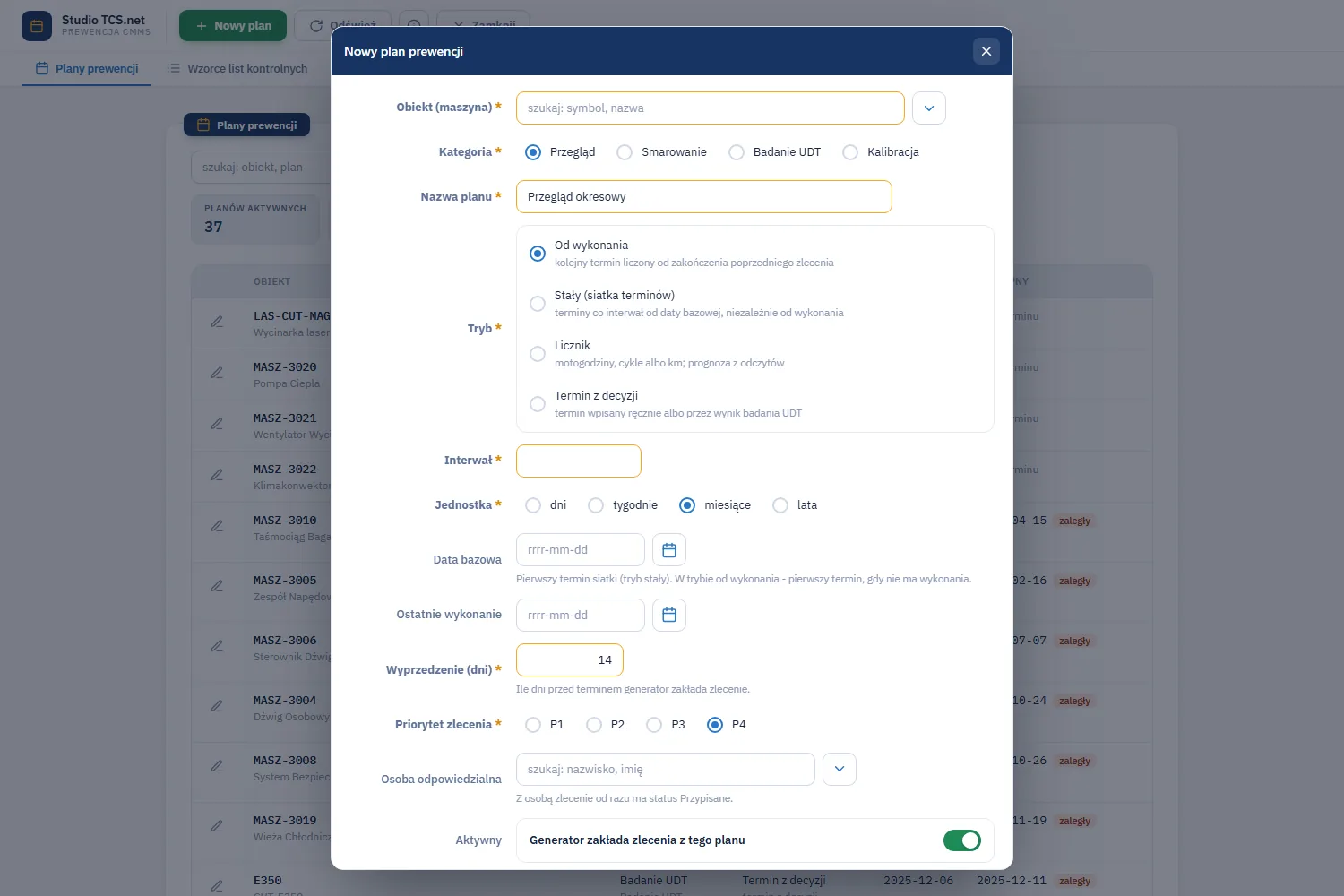Select priority P2 radio button
Image resolution: width=1344 pixels, height=896 pixels.
tap(594, 725)
